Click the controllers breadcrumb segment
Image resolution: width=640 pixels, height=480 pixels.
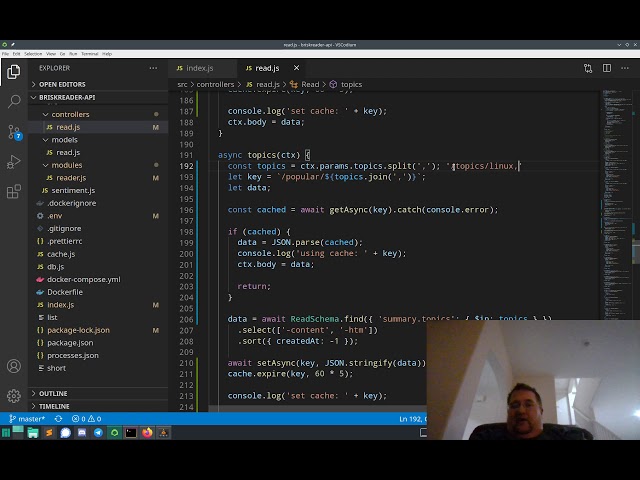pyautogui.click(x=215, y=84)
